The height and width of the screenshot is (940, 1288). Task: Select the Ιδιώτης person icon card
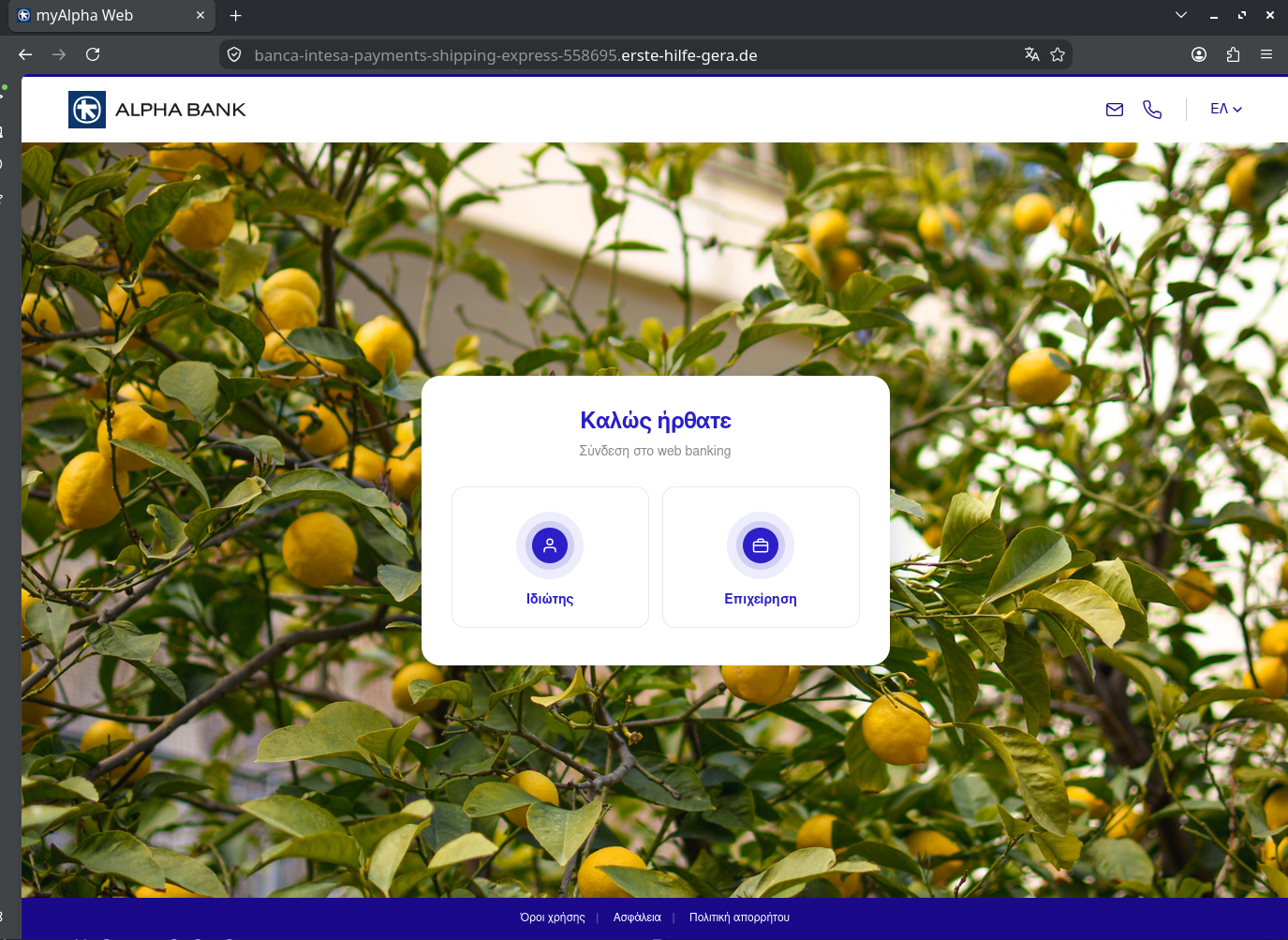click(x=550, y=557)
